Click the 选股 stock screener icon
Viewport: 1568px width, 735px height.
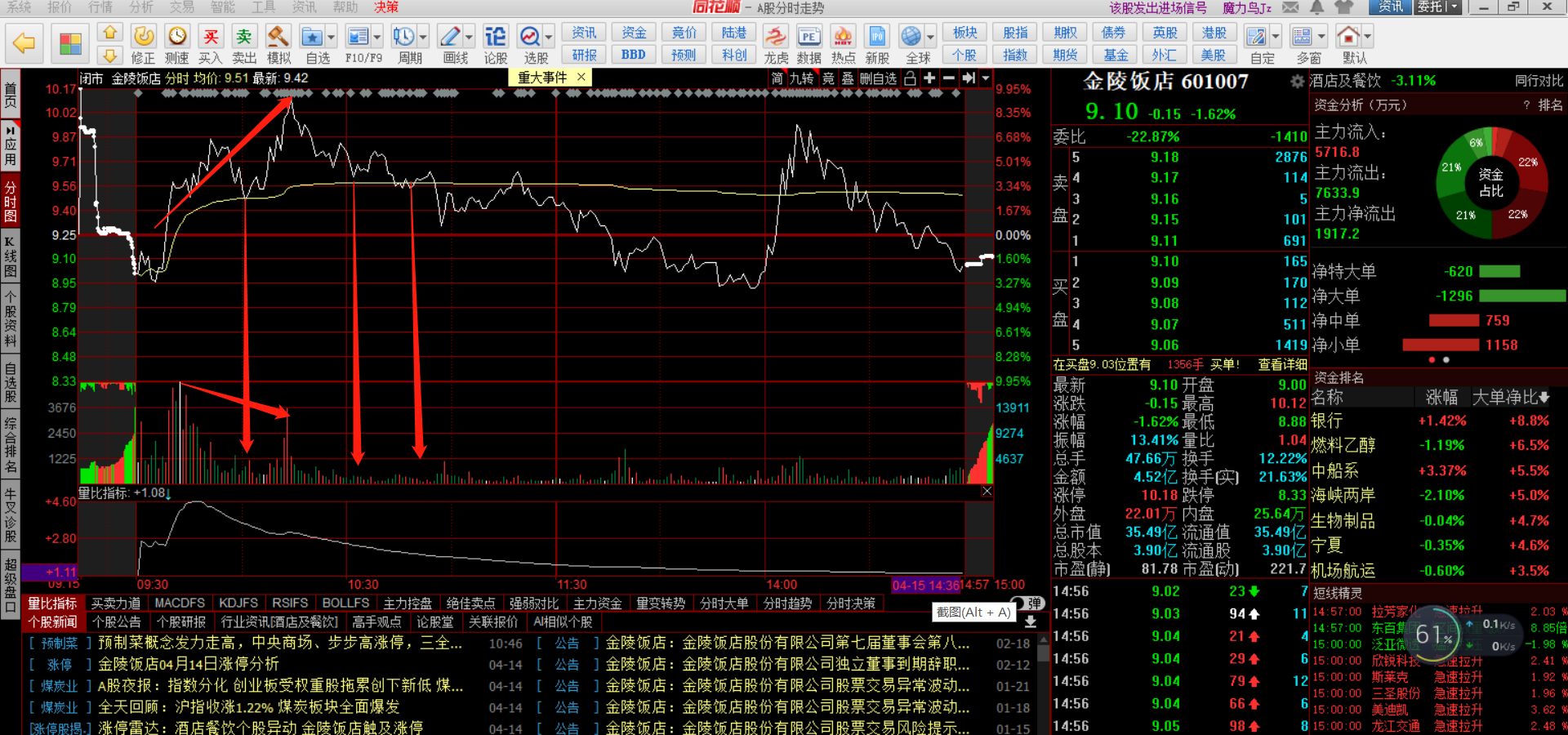click(x=530, y=37)
